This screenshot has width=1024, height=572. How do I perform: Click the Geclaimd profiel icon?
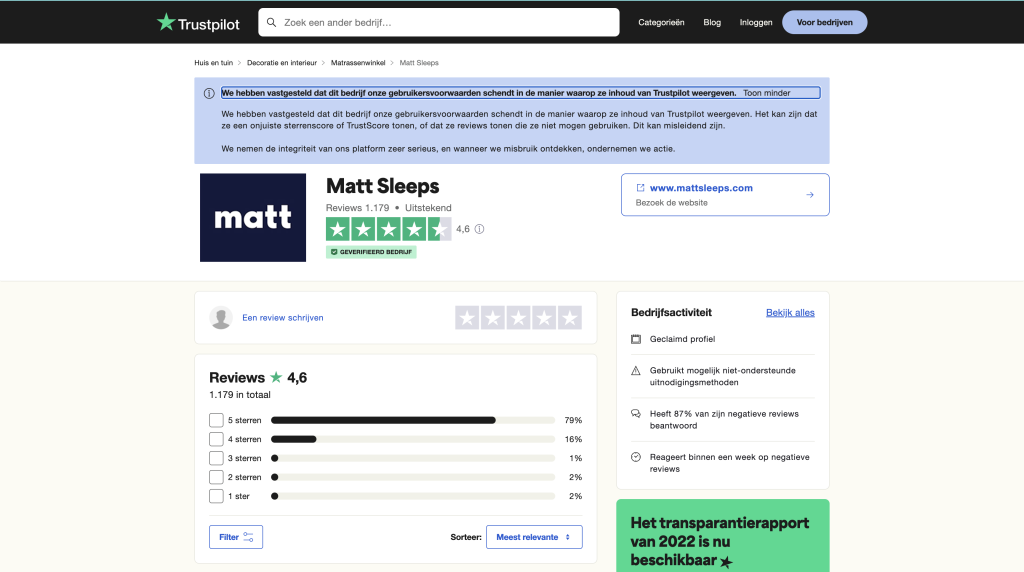click(x=636, y=339)
